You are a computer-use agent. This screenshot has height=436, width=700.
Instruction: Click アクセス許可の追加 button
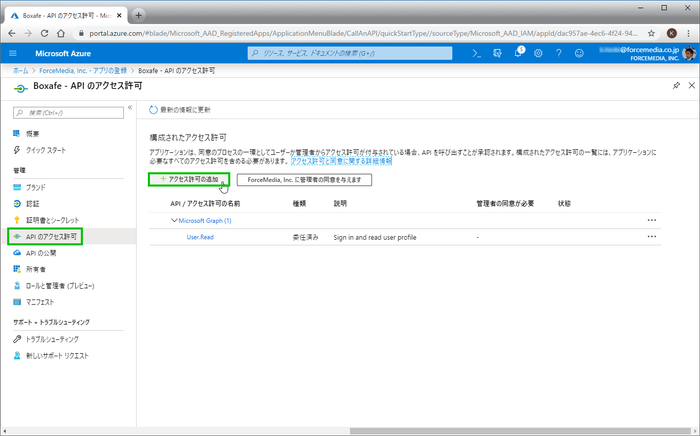(189, 179)
